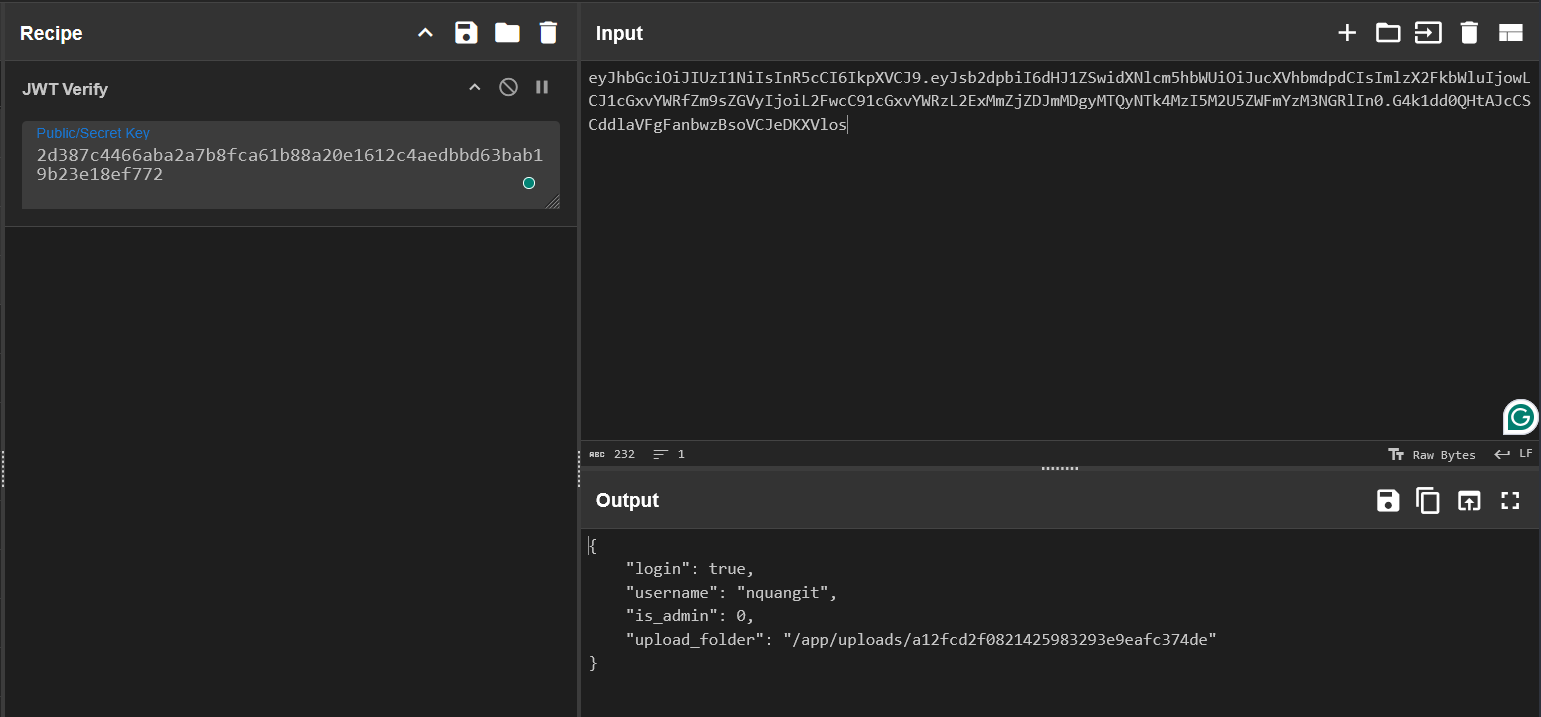This screenshot has width=1541, height=717.
Task: Open folder as input
Action: (1388, 33)
